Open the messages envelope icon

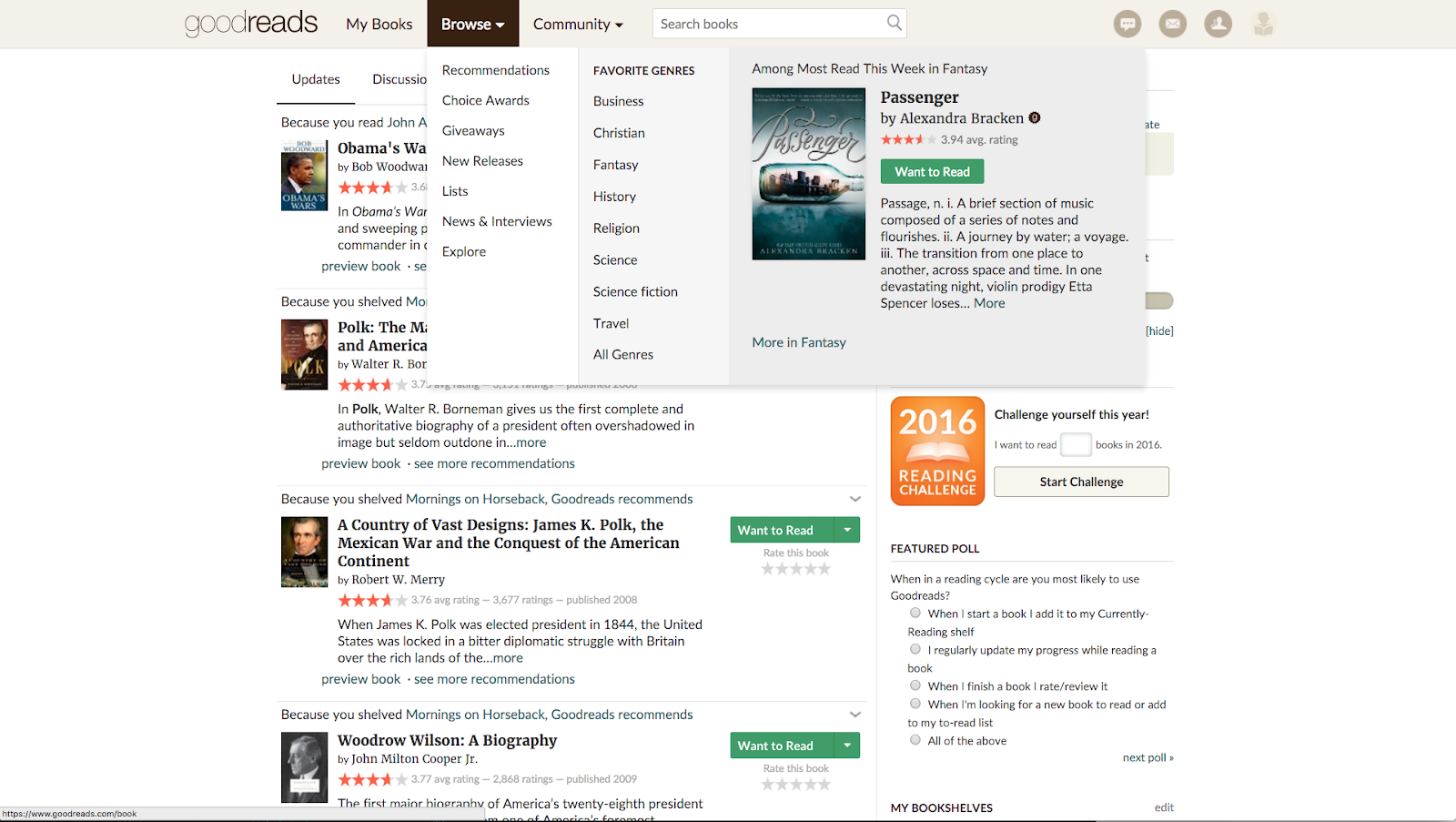coord(1172,24)
